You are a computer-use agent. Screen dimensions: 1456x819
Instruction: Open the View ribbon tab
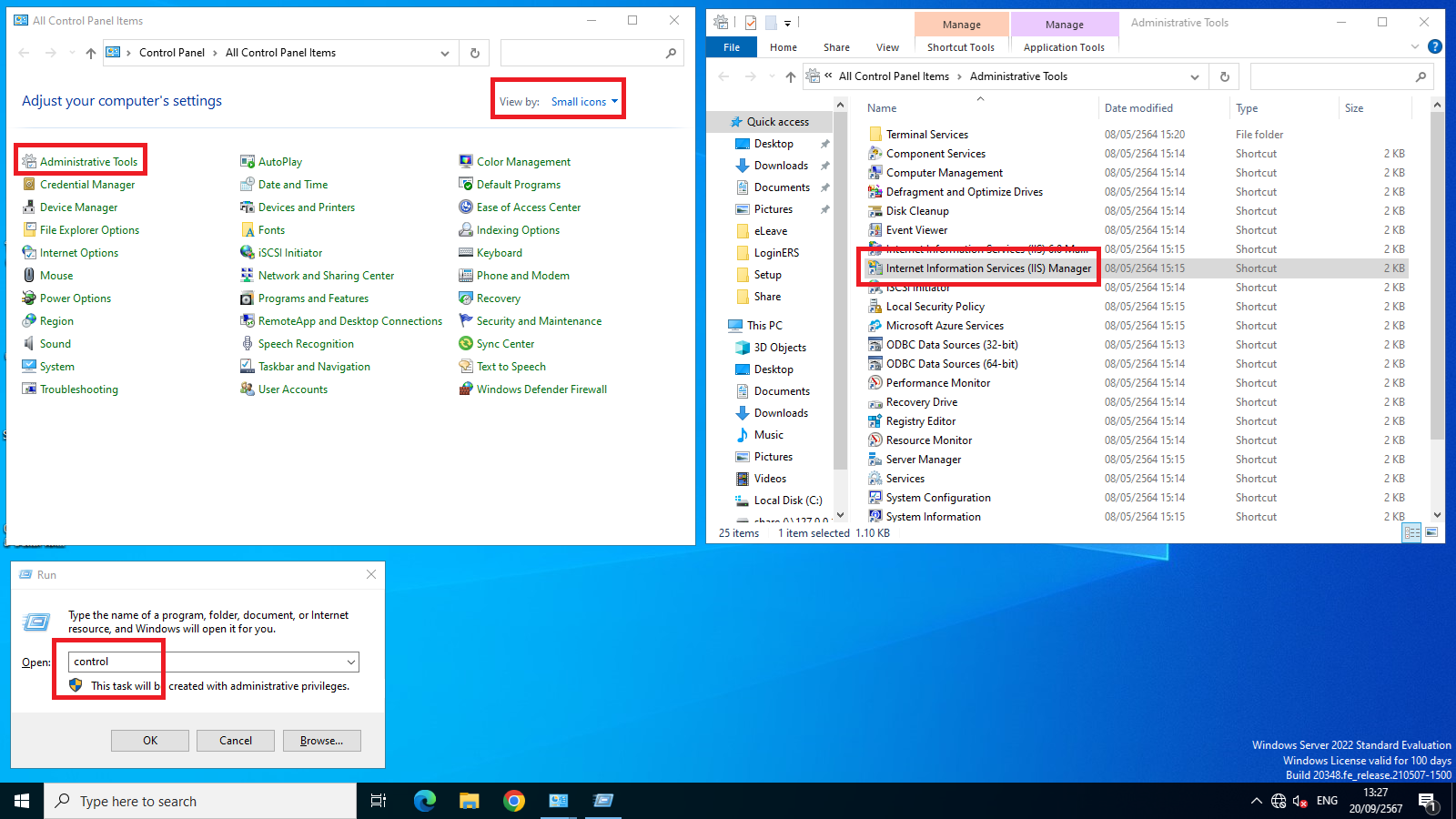(x=888, y=47)
